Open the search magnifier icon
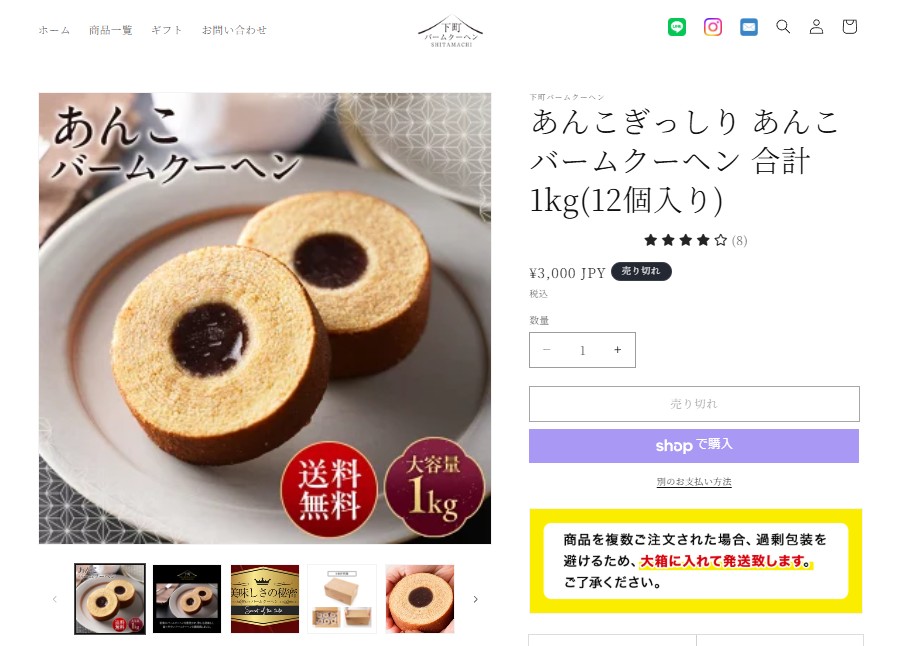This screenshot has height=646, width=902. pos(783,26)
